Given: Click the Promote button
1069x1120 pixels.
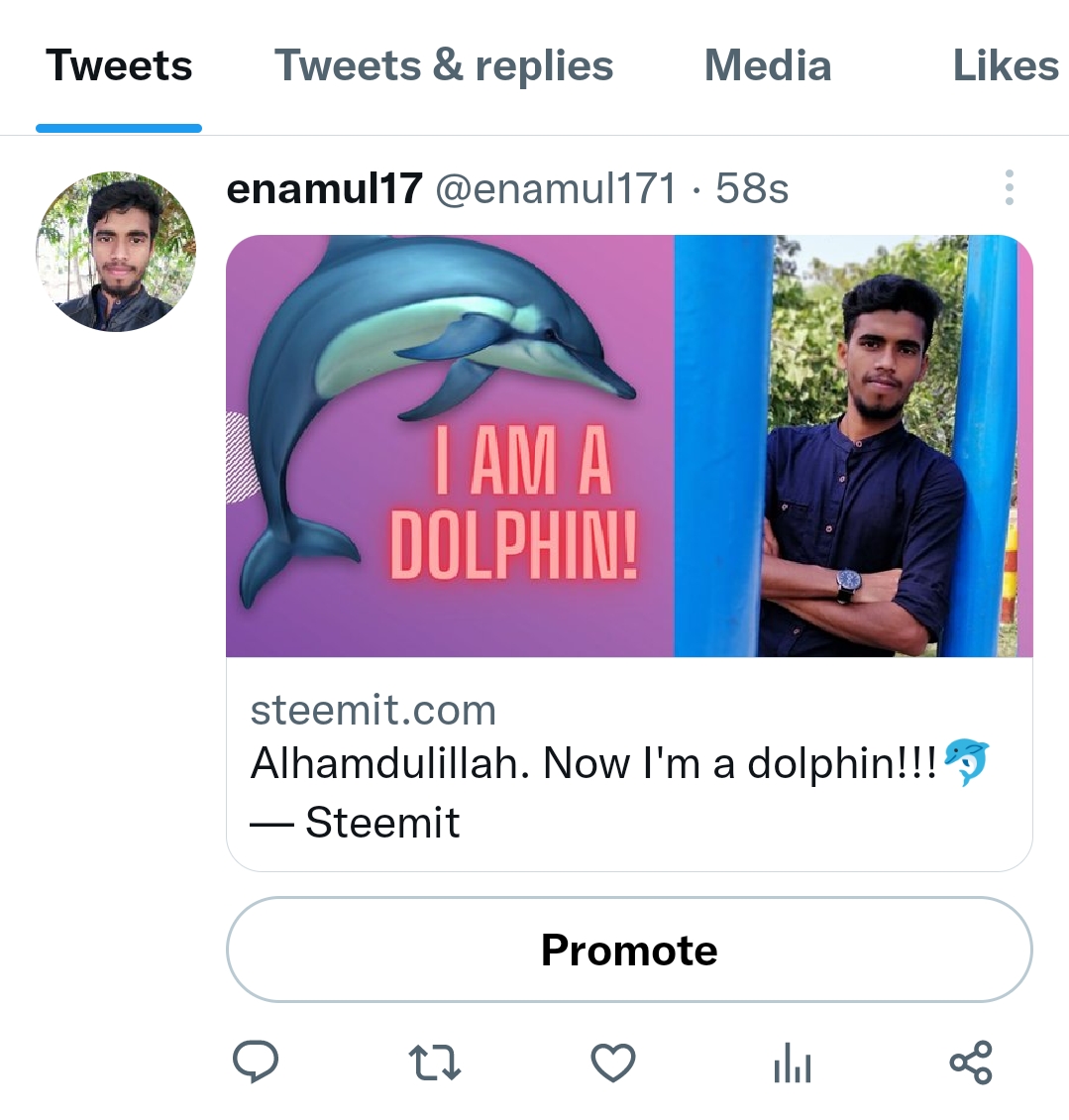Looking at the screenshot, I should (629, 950).
